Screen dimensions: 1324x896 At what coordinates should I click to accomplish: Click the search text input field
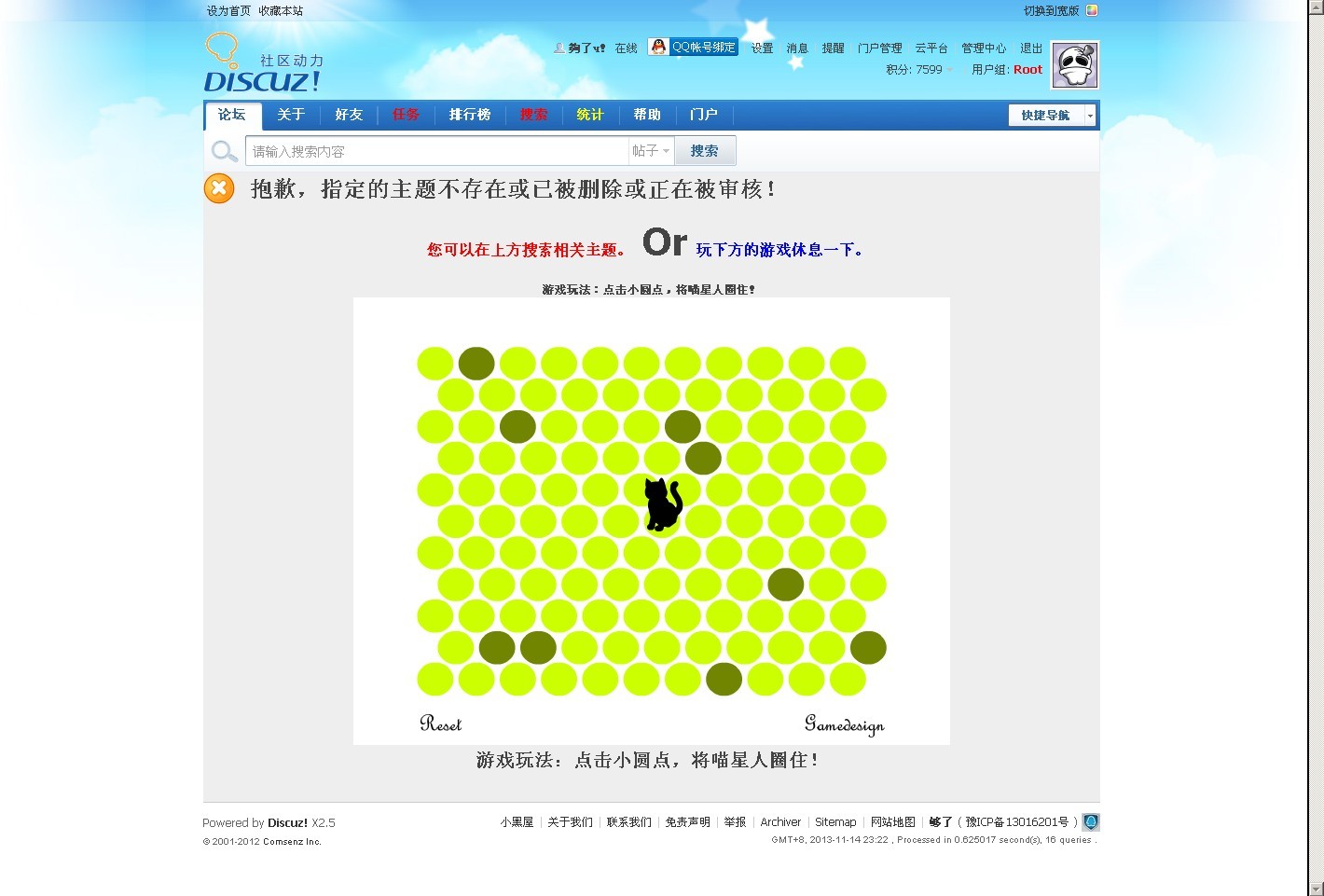pos(437,151)
